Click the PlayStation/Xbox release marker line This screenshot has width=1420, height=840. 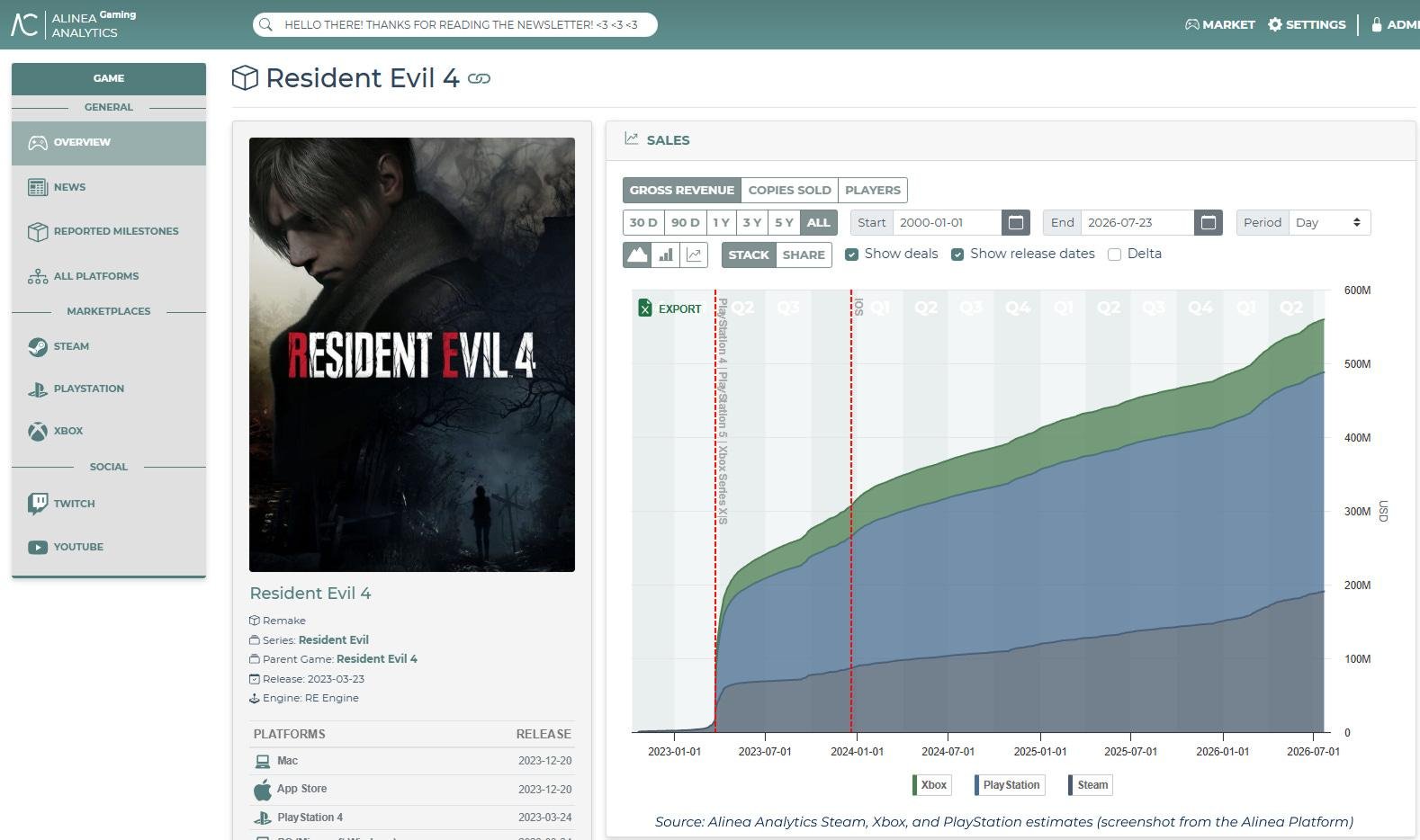click(715, 511)
